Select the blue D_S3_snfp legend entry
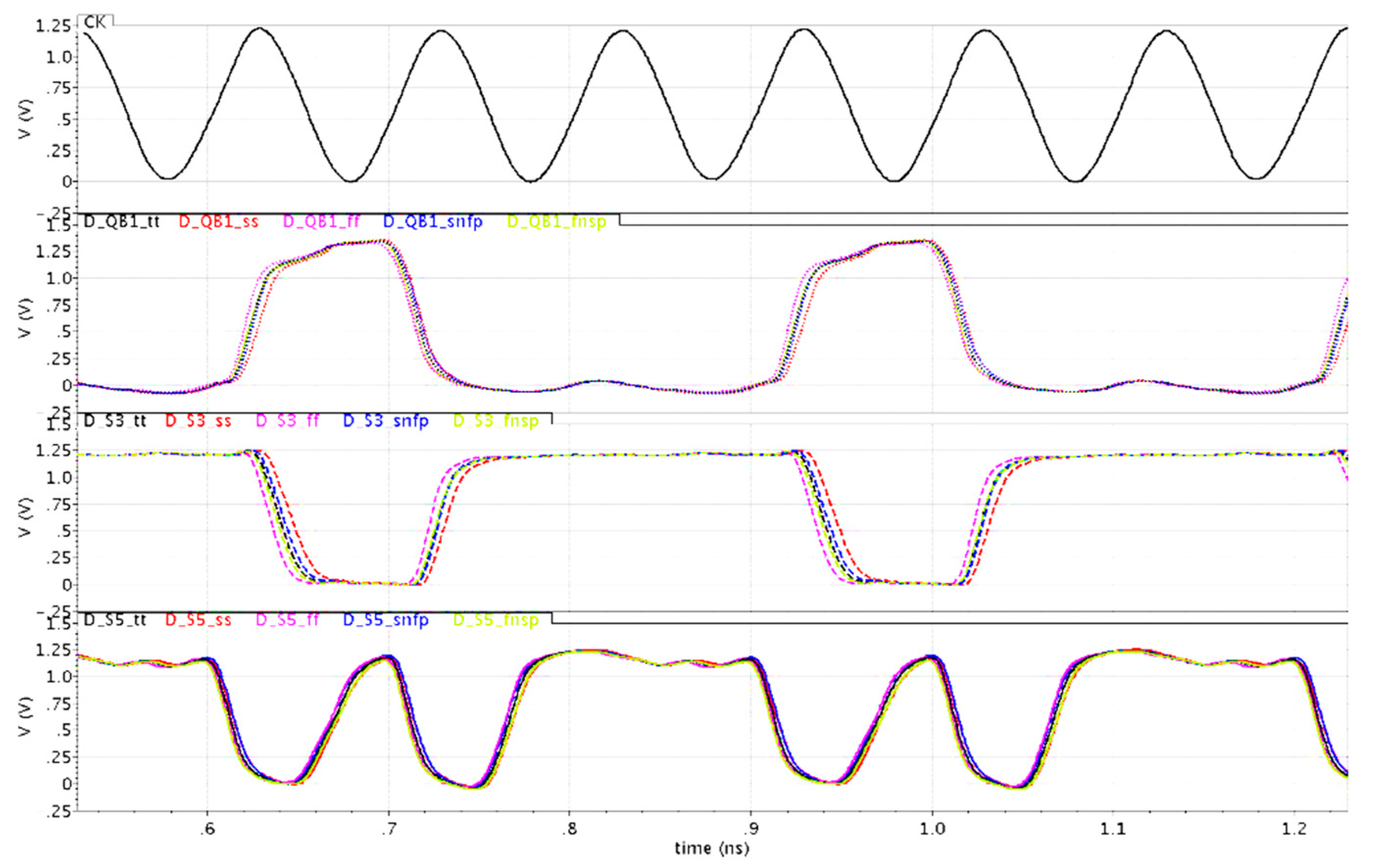This screenshot has width=1375, height=868. click(386, 421)
